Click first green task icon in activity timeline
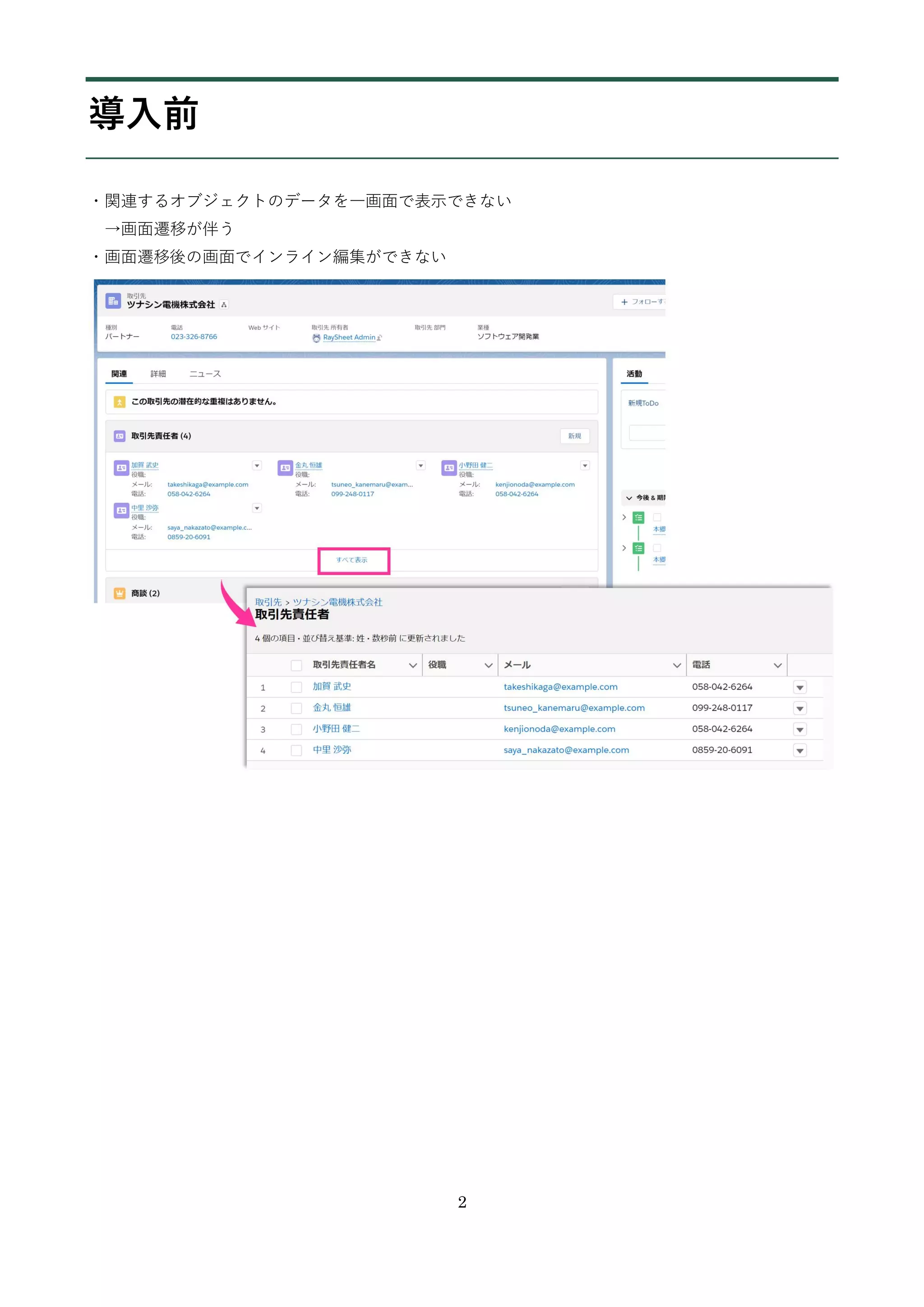This screenshot has height=1307, width=924. click(639, 517)
